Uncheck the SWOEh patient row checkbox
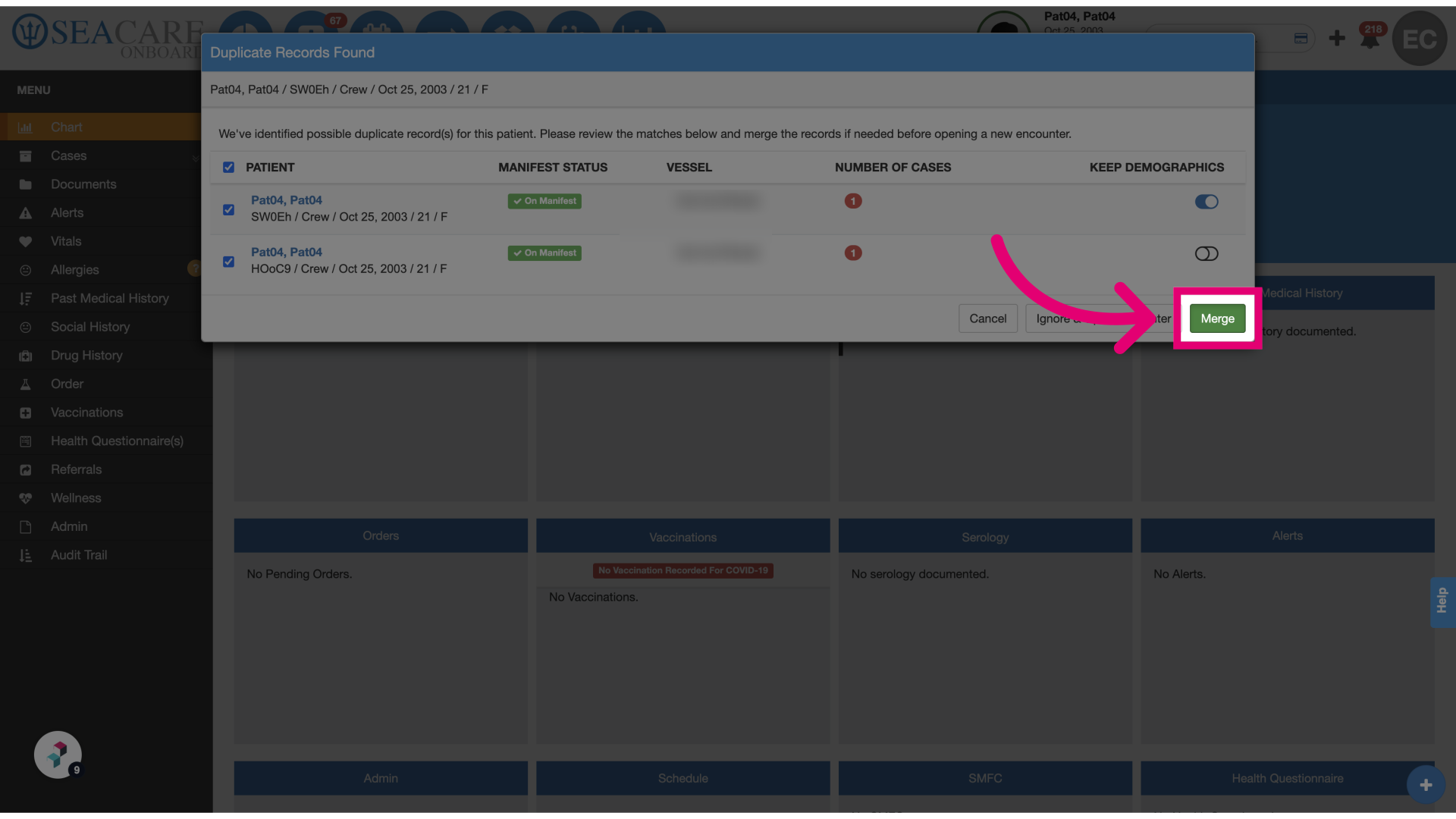Screen dimensions: 1456x819 [x=228, y=209]
